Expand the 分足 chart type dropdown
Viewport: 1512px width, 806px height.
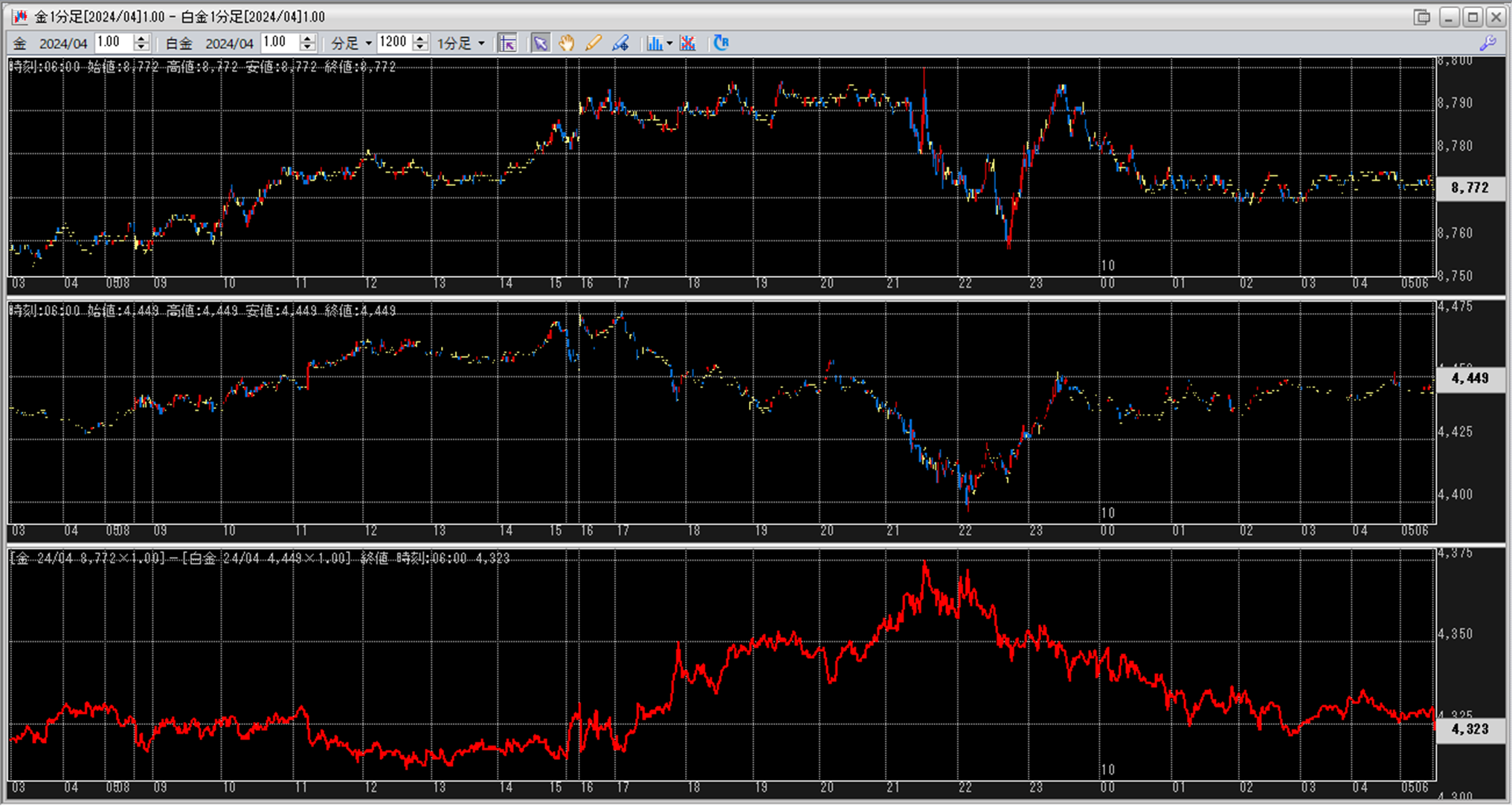pos(368,43)
